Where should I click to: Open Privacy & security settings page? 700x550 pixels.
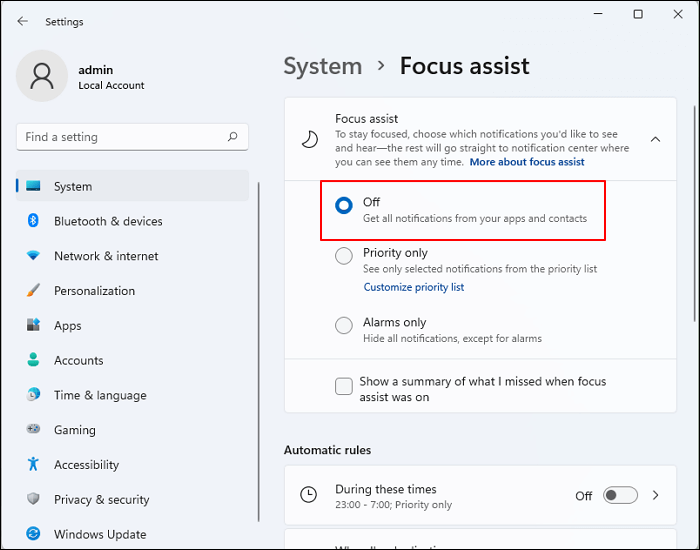pyautogui.click(x=101, y=500)
